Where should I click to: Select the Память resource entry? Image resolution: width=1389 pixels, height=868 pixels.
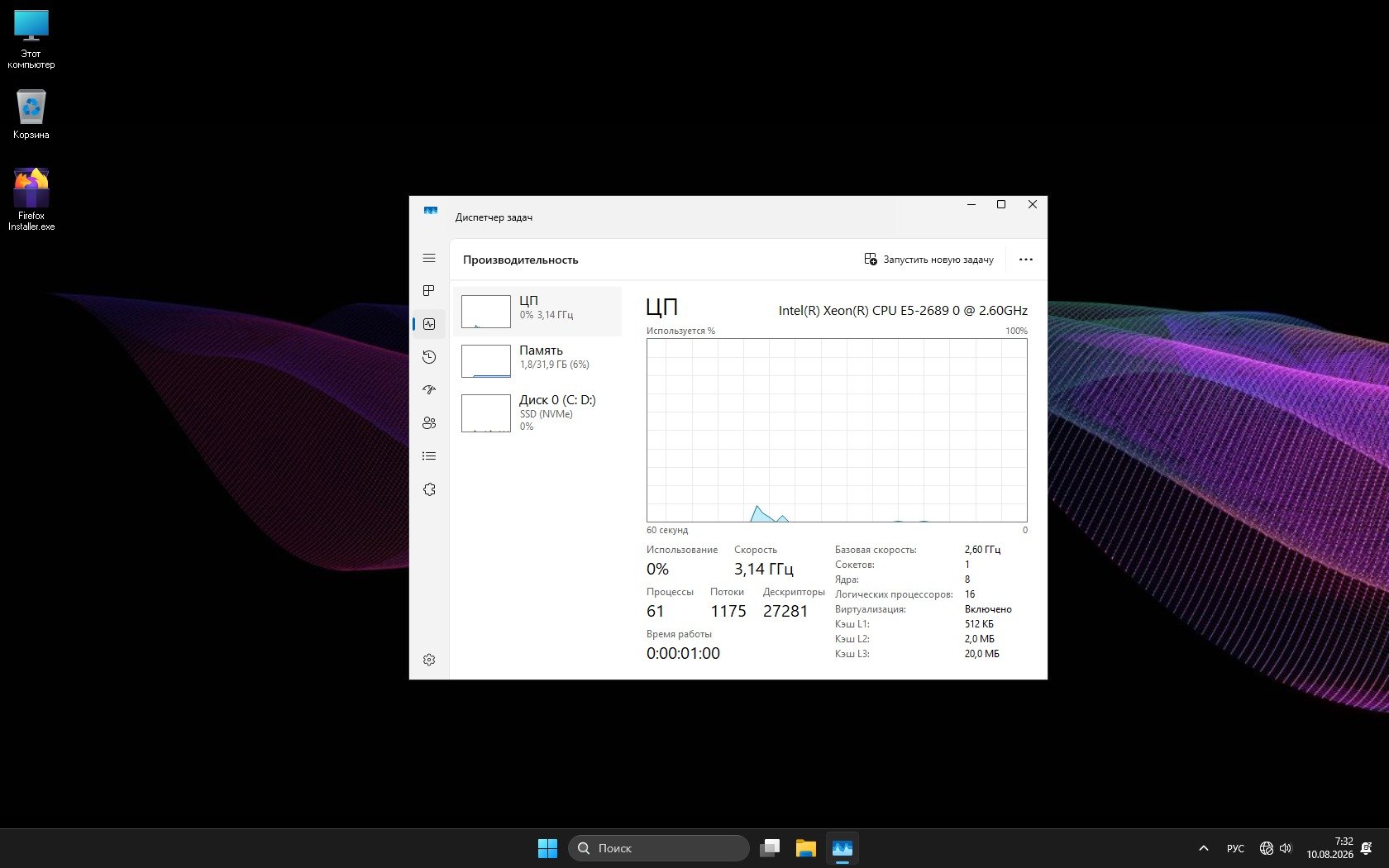(537, 361)
